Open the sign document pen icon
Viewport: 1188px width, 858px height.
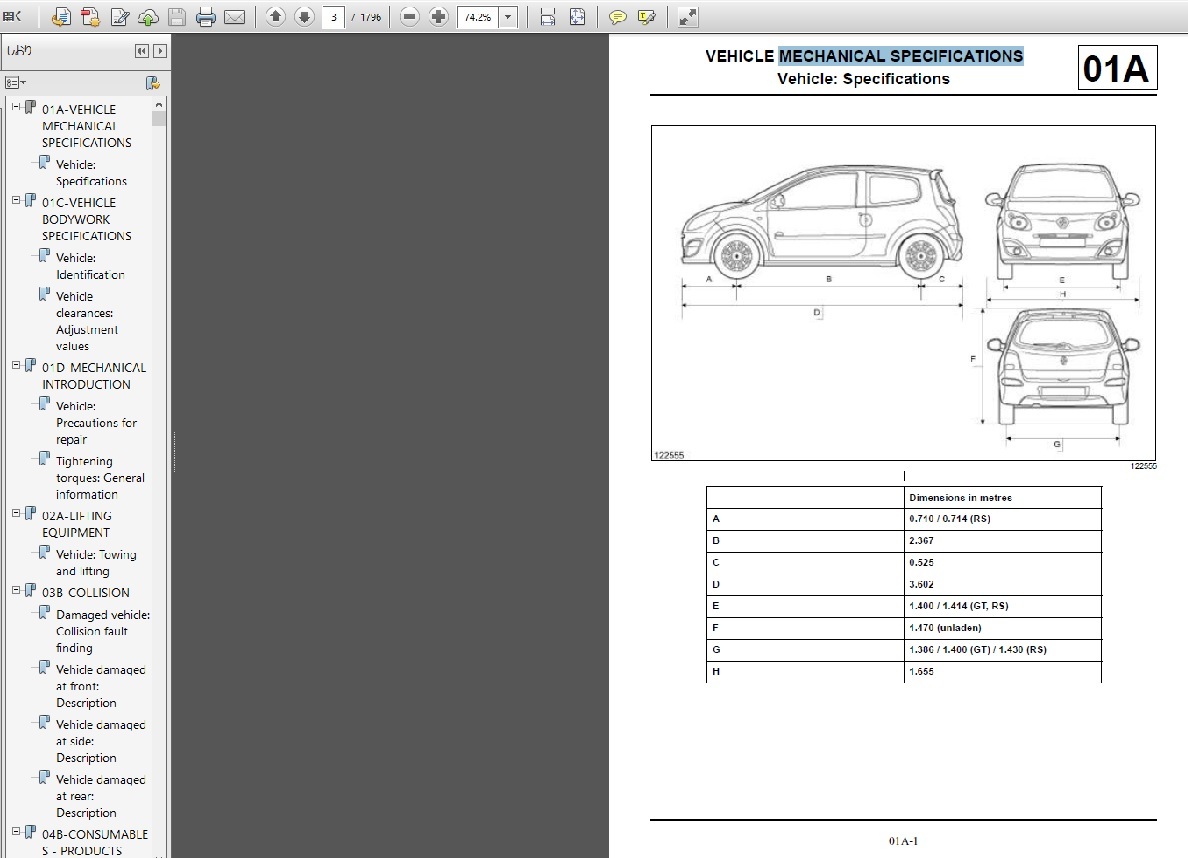coord(119,17)
